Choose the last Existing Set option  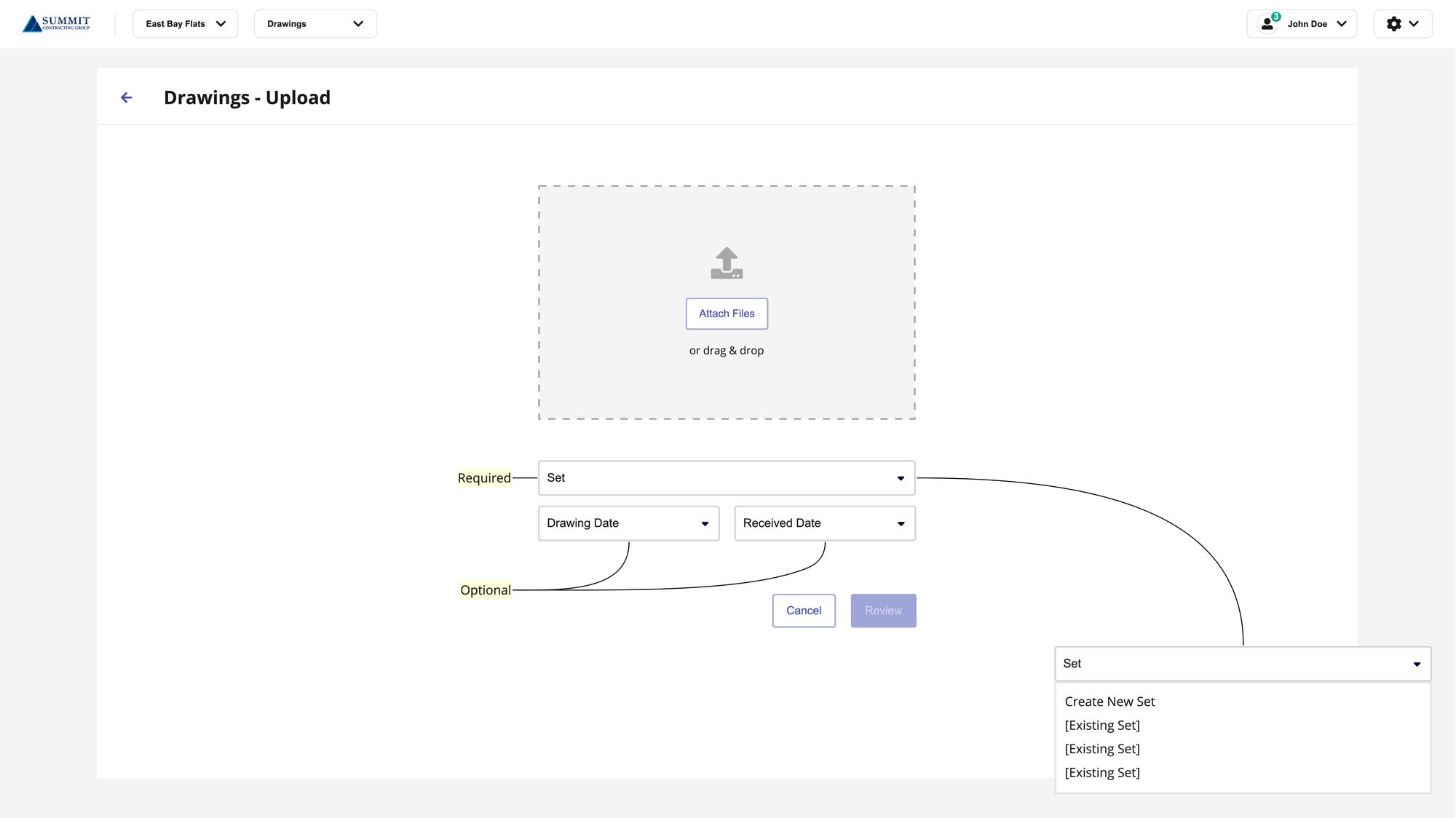coord(1102,773)
